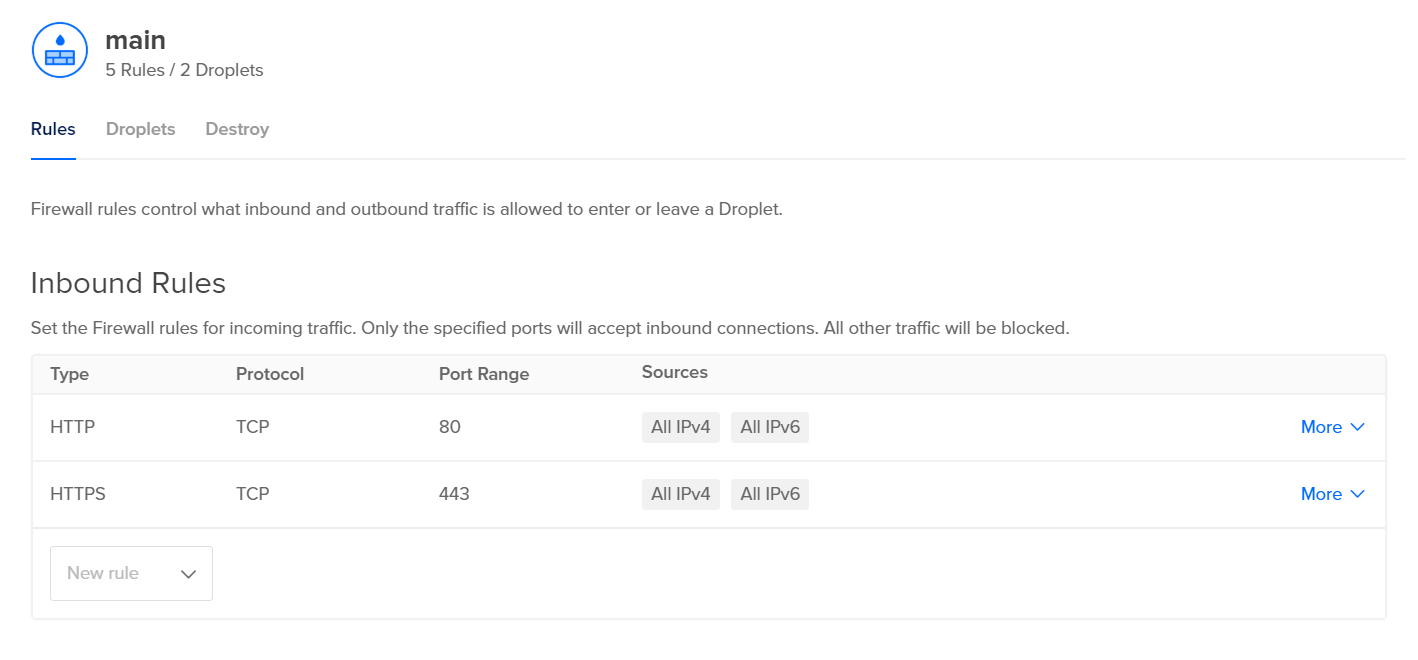Click the firewall icon beside main
Image resolution: width=1418 pixels, height=660 pixels.
60,50
